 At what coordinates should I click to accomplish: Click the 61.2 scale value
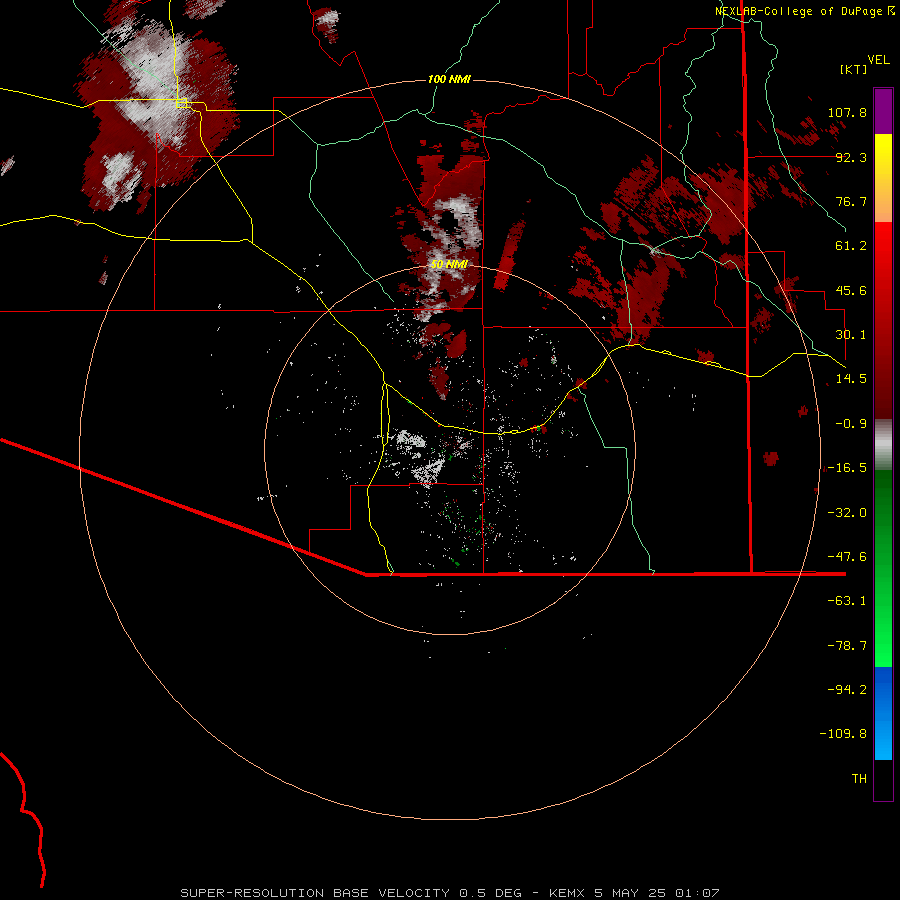[851, 246]
